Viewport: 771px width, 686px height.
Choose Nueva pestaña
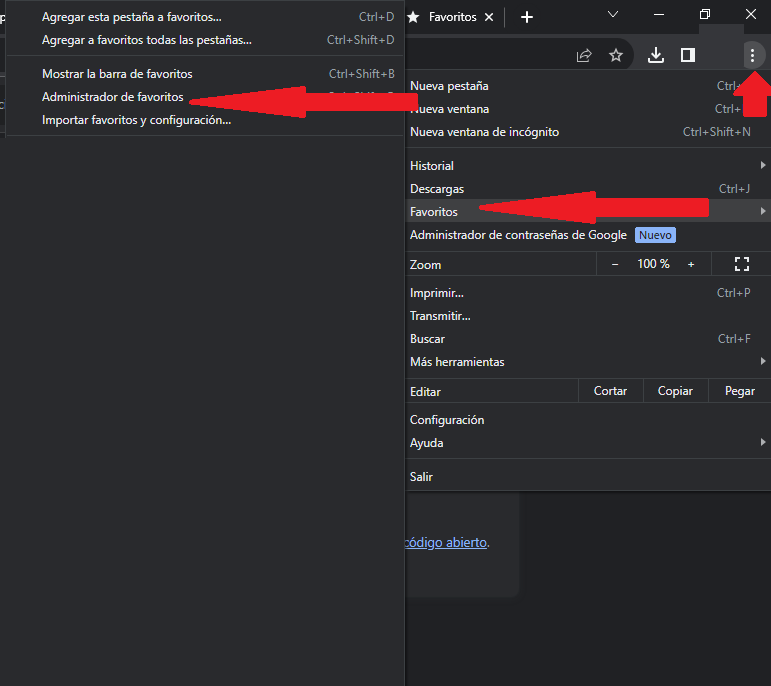click(x=588, y=86)
